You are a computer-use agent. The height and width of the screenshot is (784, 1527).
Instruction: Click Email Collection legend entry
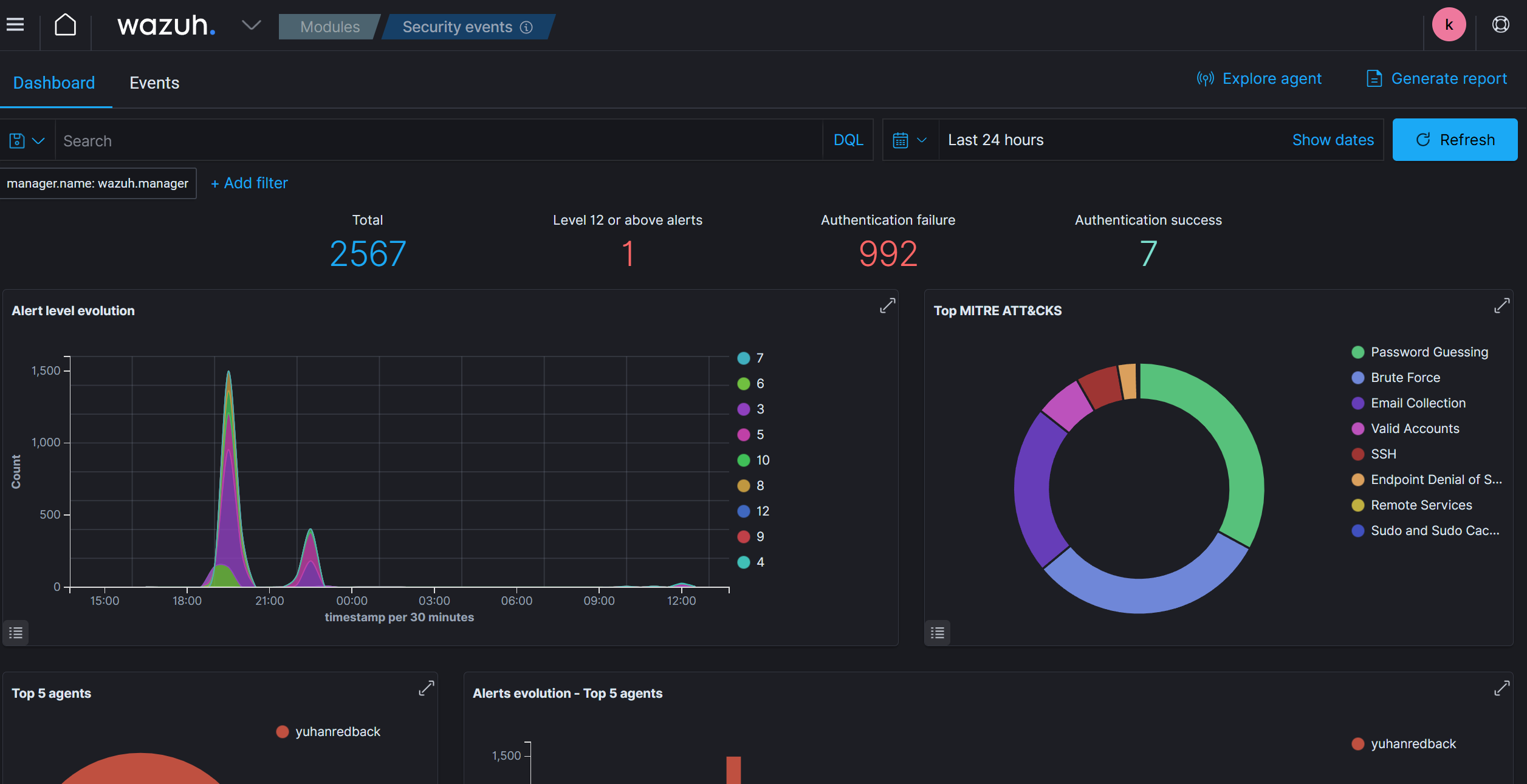(1409, 403)
